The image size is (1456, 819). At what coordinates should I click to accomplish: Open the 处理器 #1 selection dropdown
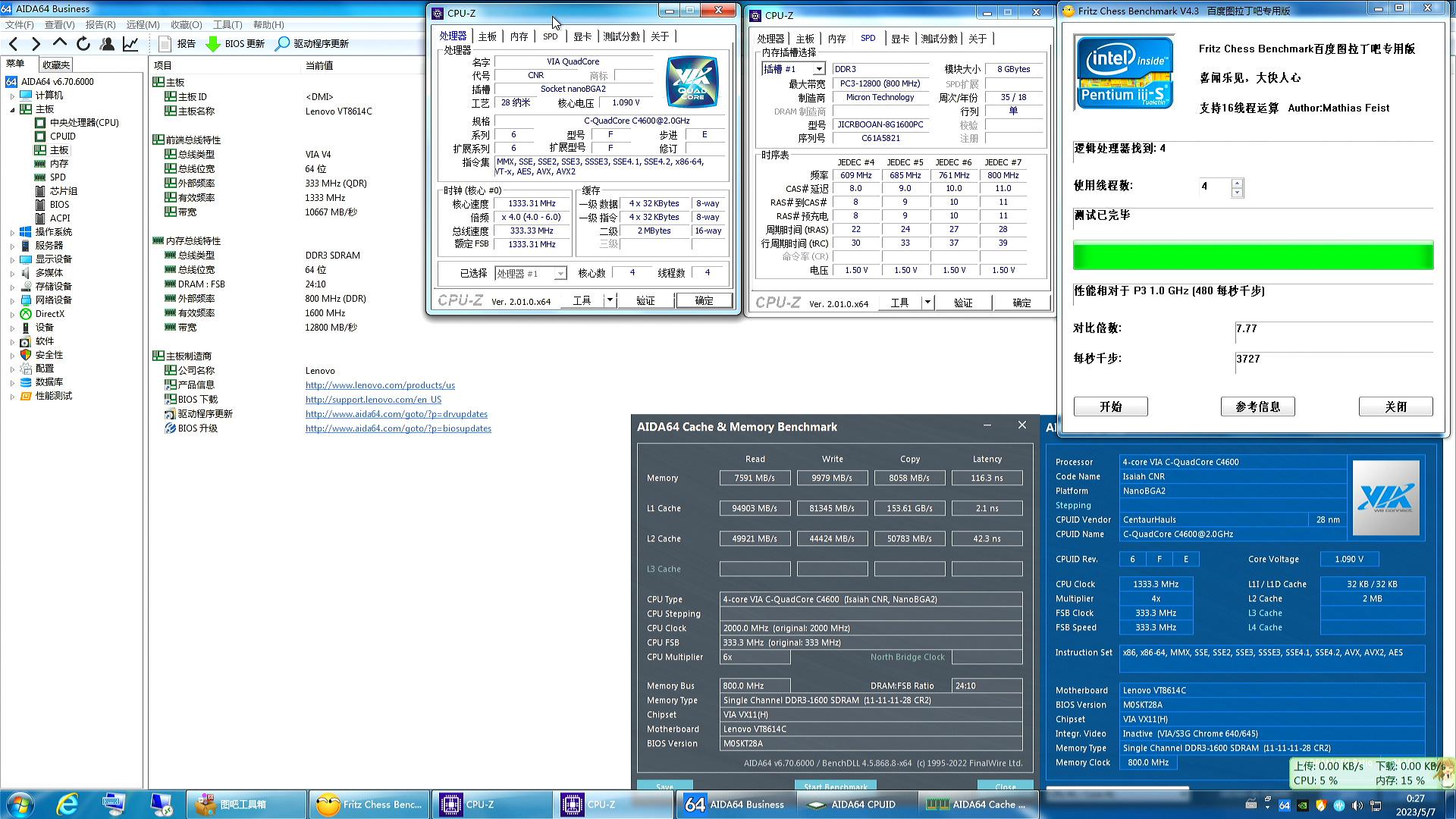(560, 274)
